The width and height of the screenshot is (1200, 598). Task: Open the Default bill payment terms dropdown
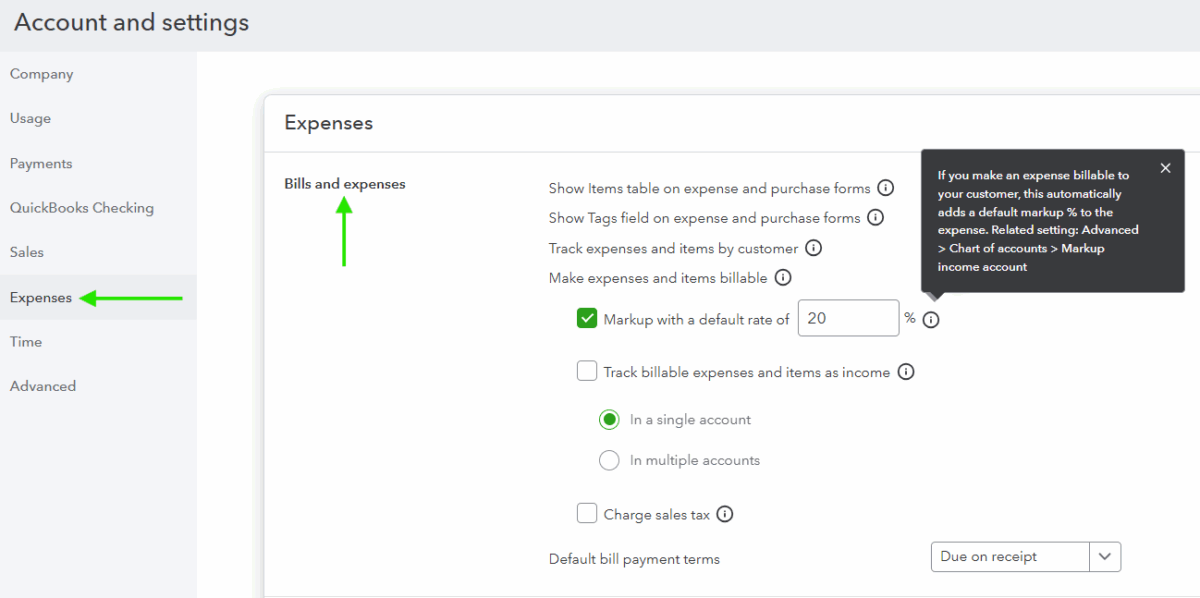(1105, 556)
